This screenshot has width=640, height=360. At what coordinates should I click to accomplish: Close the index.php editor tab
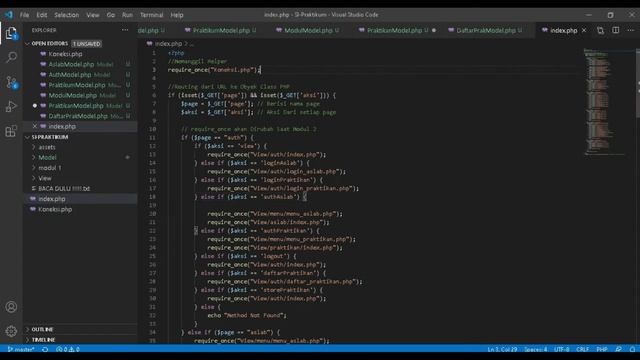(x=584, y=30)
